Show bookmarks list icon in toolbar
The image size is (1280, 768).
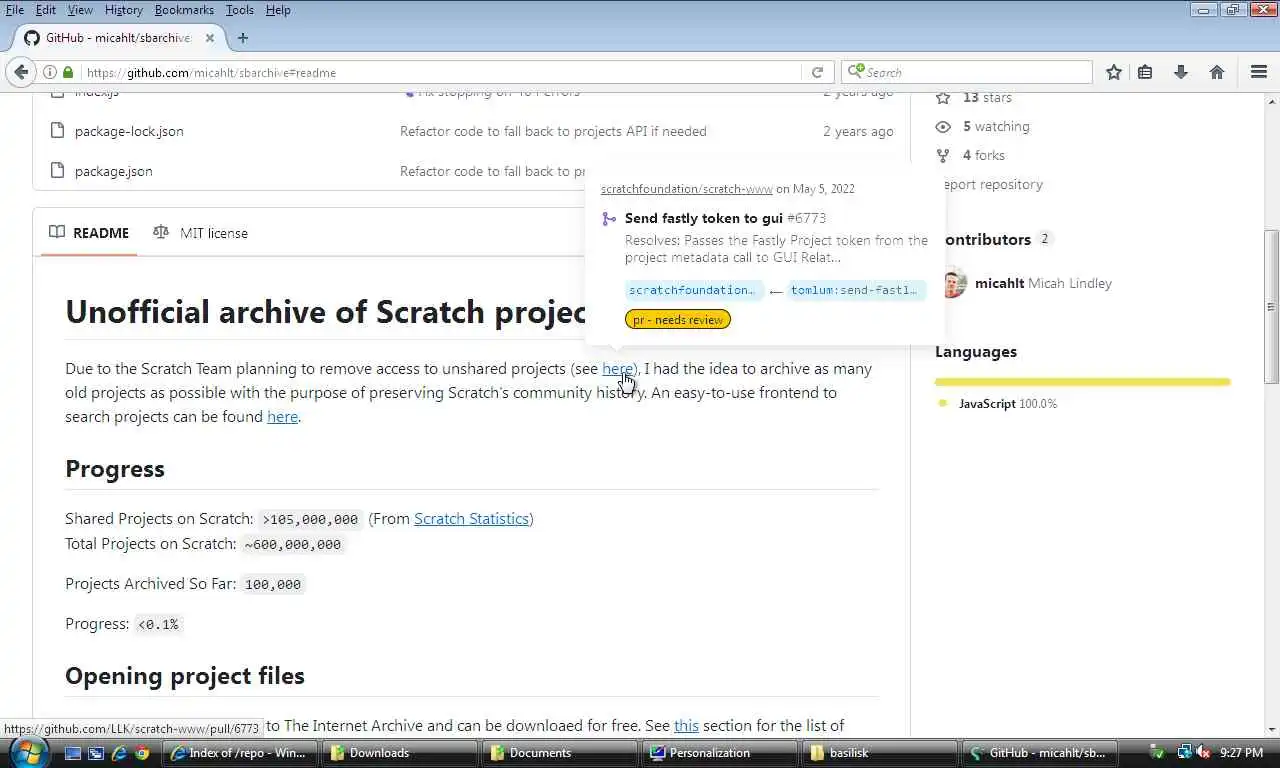pos(1146,72)
